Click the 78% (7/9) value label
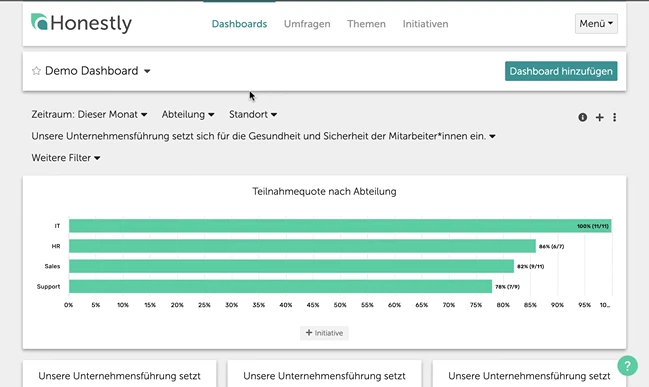 point(507,287)
